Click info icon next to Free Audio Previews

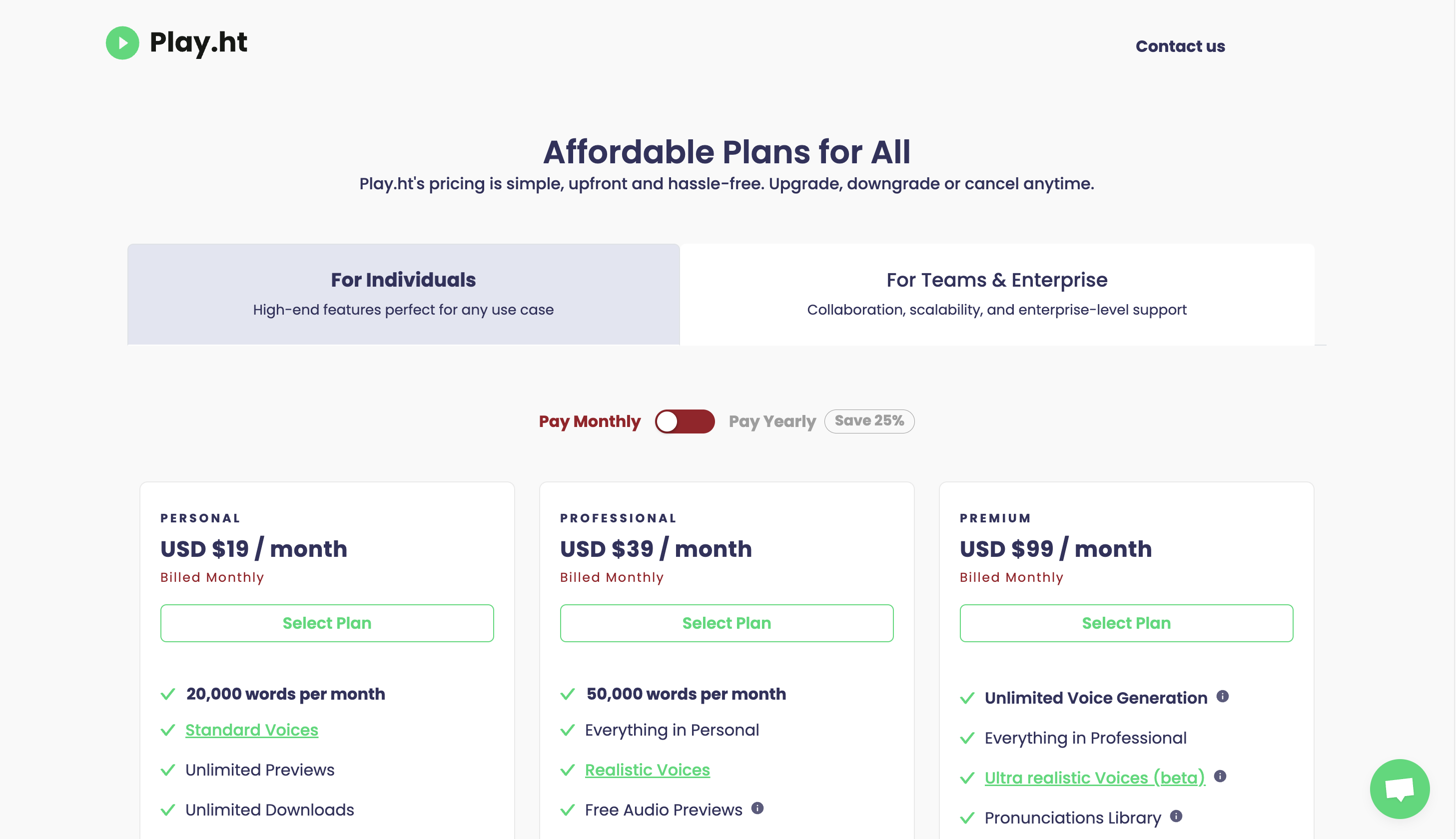[757, 808]
